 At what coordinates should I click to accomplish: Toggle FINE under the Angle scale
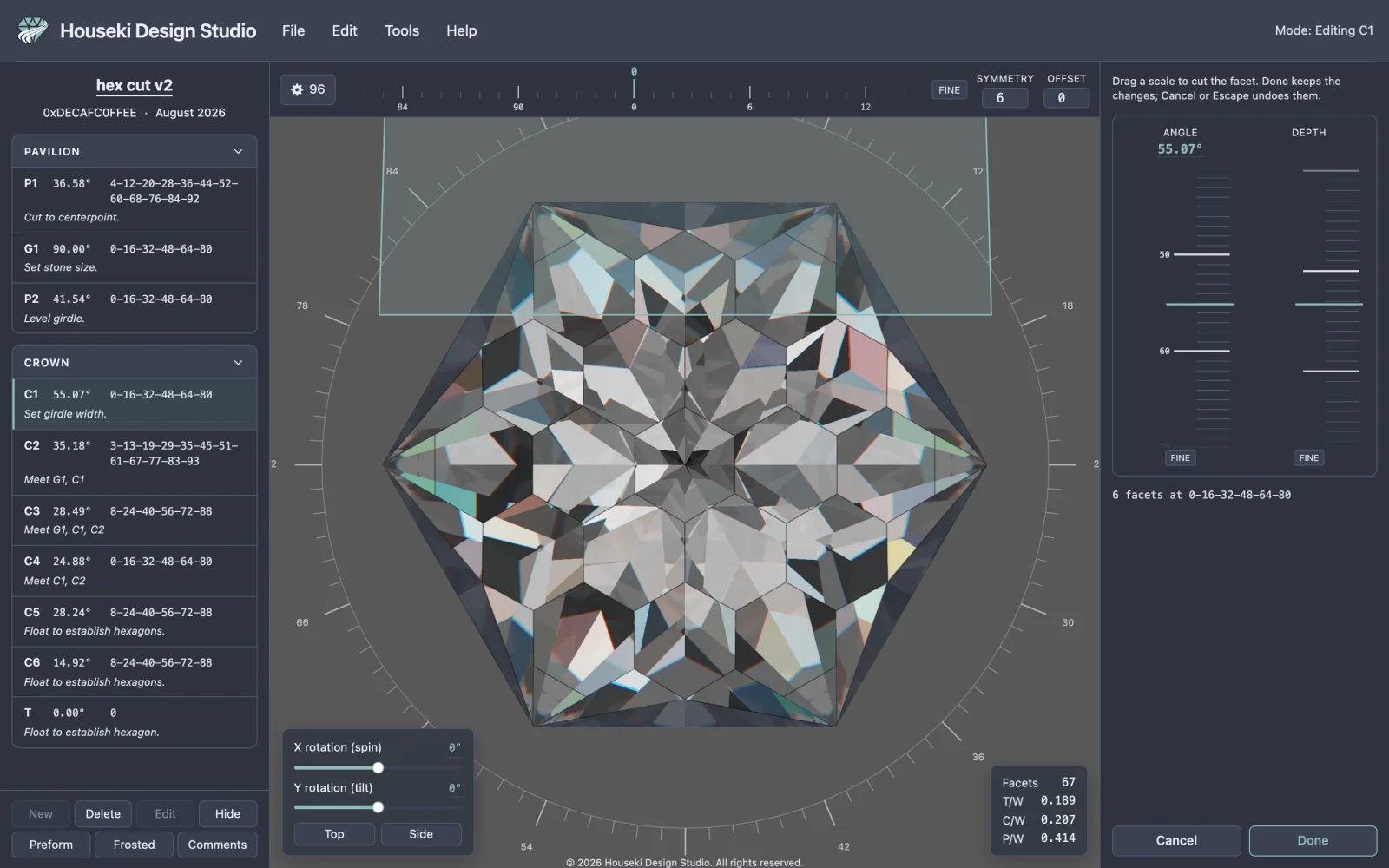click(x=1180, y=457)
